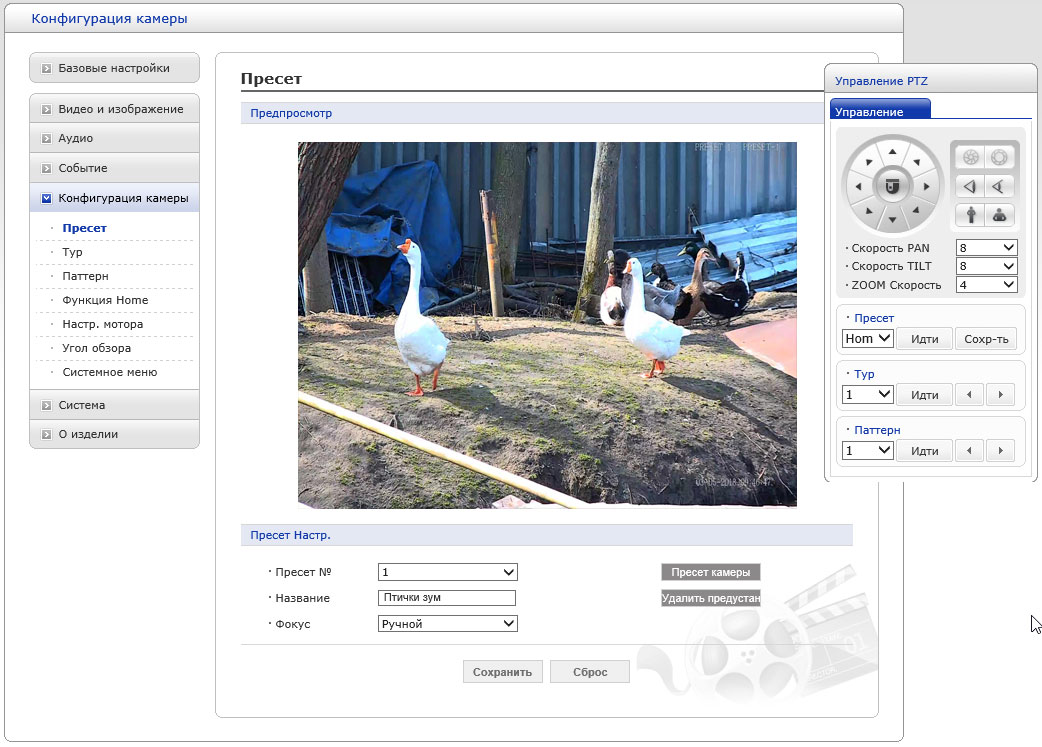
Task: Click the Сохранить button
Action: pyautogui.click(x=503, y=672)
